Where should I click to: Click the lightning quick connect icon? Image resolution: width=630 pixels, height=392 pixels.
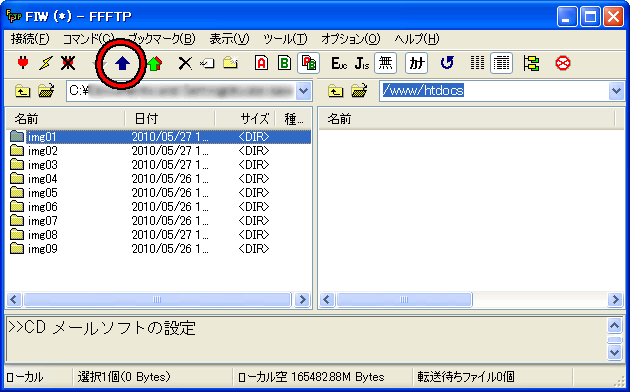tap(45, 63)
